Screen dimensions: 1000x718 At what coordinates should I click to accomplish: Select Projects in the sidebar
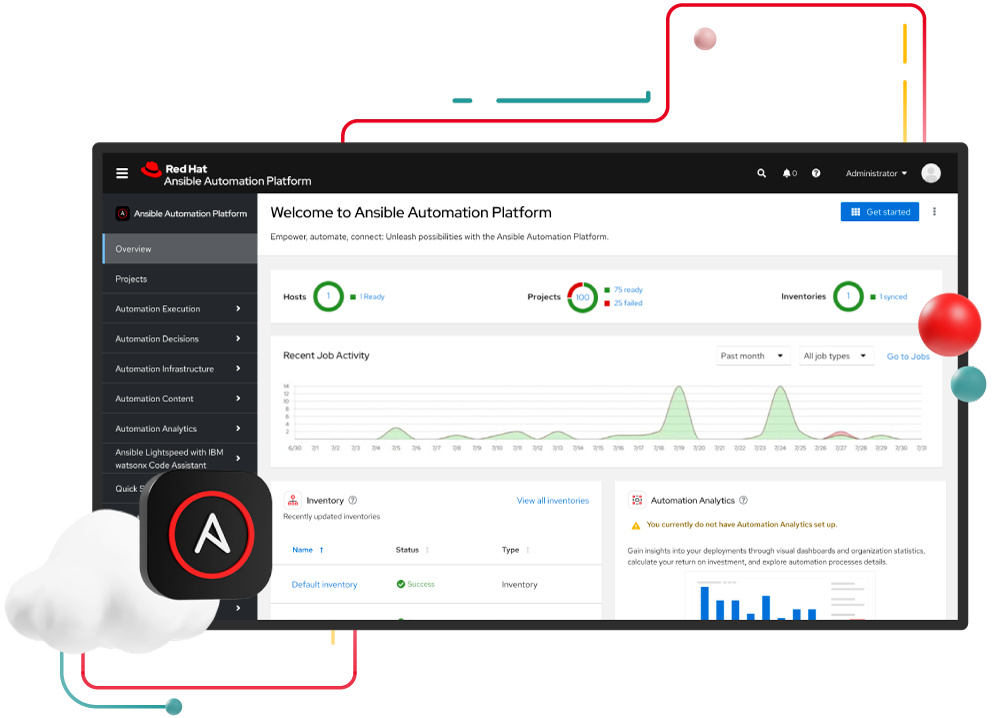pyautogui.click(x=179, y=279)
